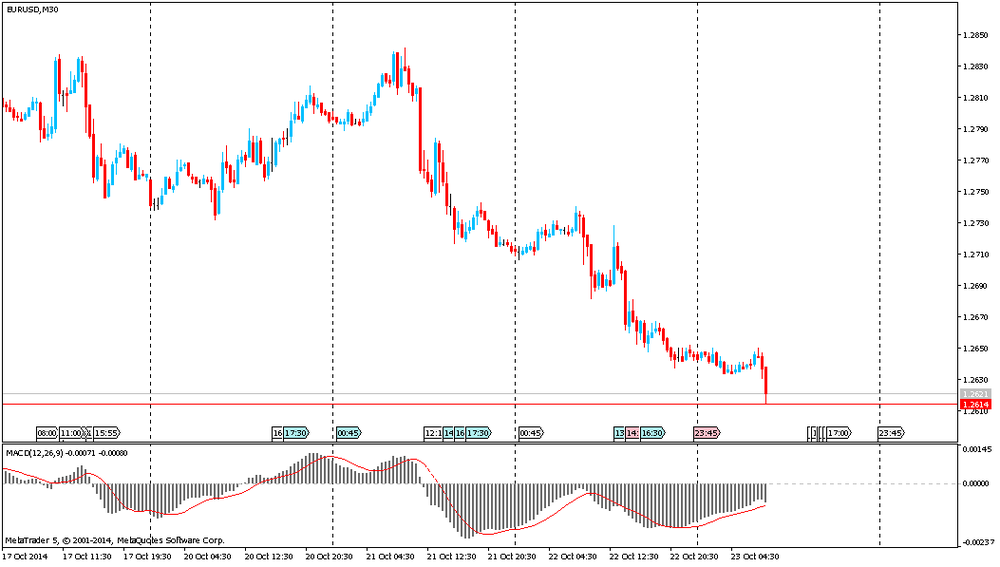Select the red horizontal price line
This screenshot has height=567, width=1000.
click(480, 404)
